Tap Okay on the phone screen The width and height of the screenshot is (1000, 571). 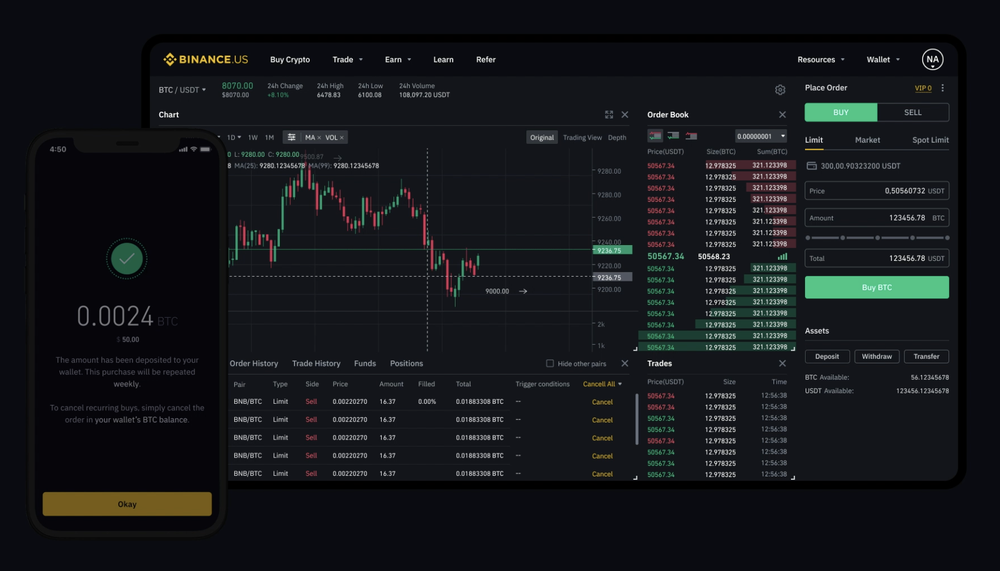coord(127,504)
